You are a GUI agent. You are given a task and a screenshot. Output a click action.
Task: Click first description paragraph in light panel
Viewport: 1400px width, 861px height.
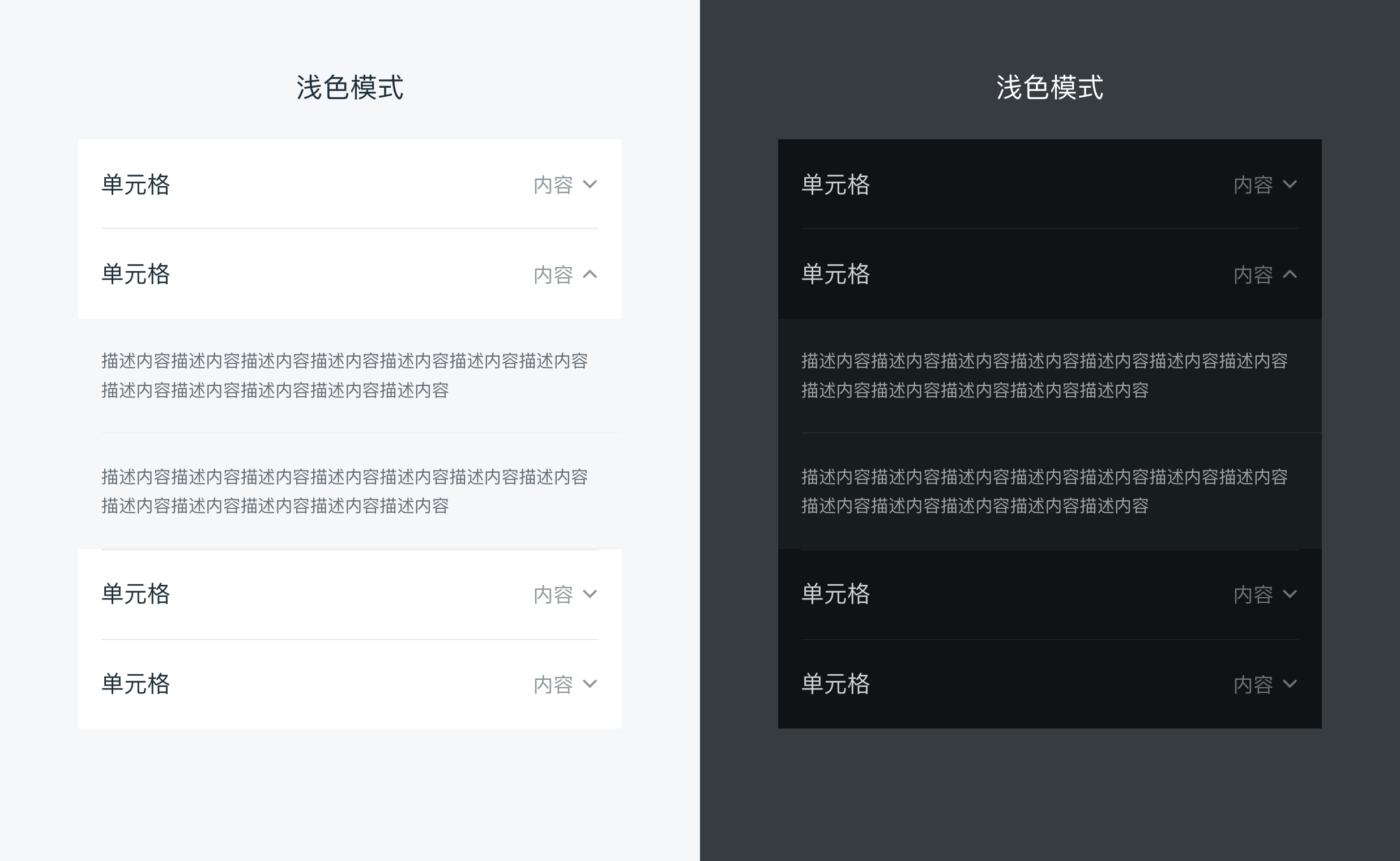(344, 375)
